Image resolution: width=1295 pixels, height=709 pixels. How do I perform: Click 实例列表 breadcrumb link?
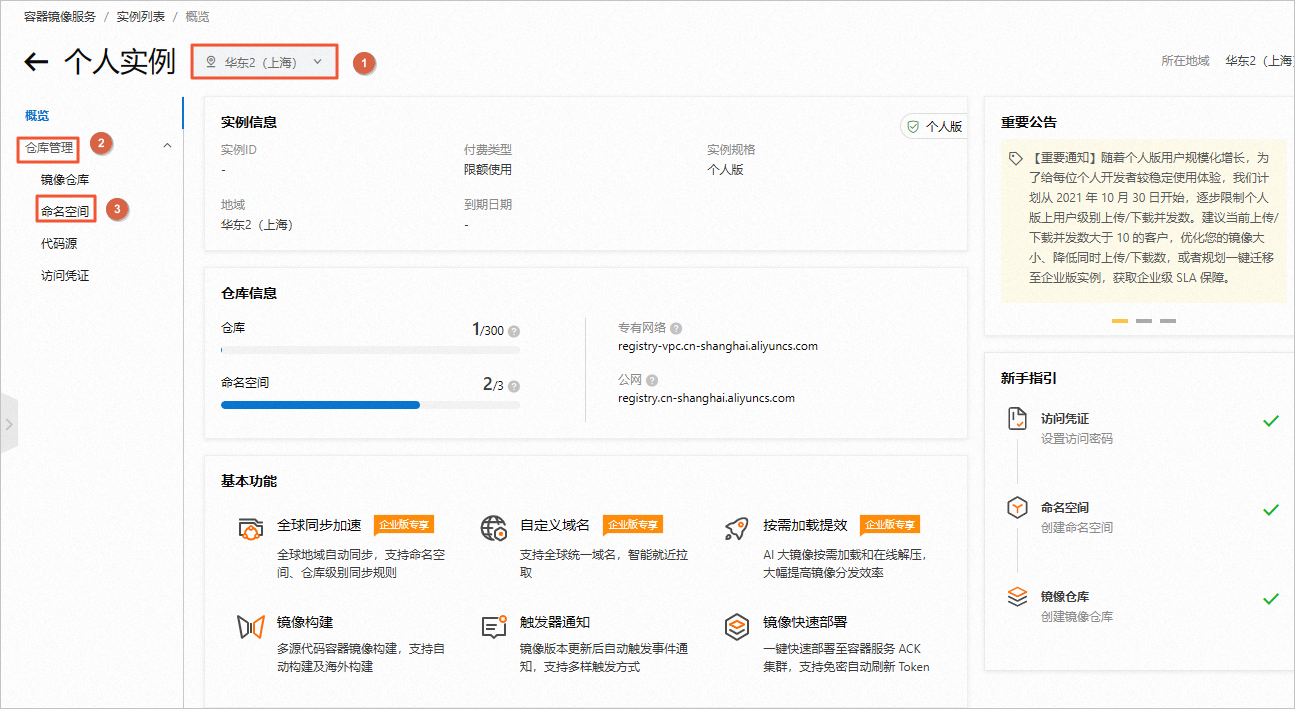pos(141,17)
